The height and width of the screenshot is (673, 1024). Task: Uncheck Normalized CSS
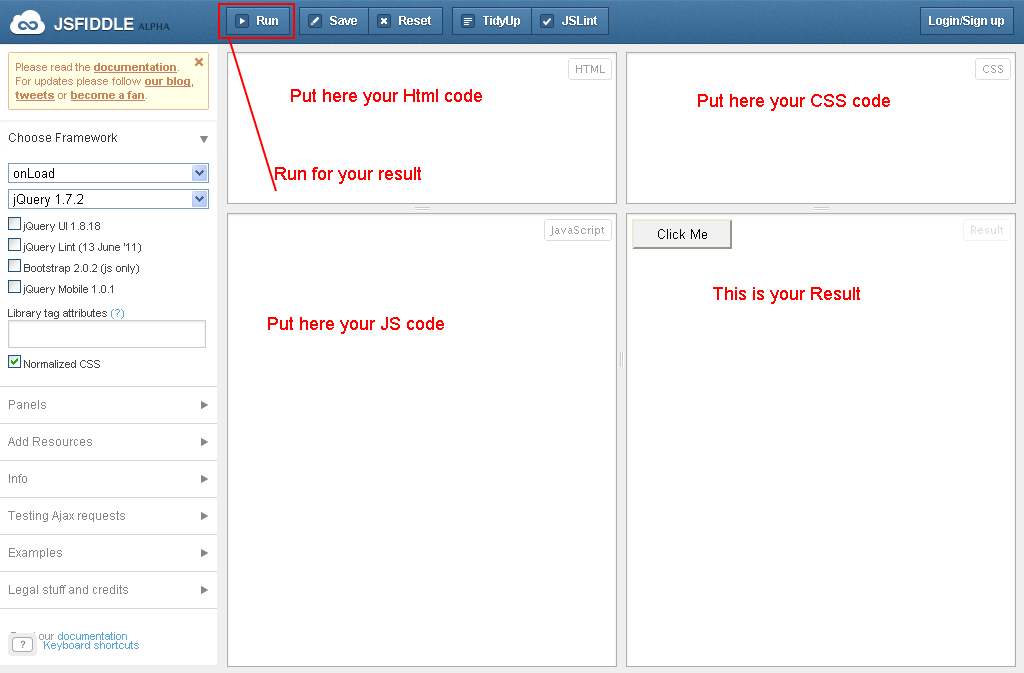pos(14,362)
